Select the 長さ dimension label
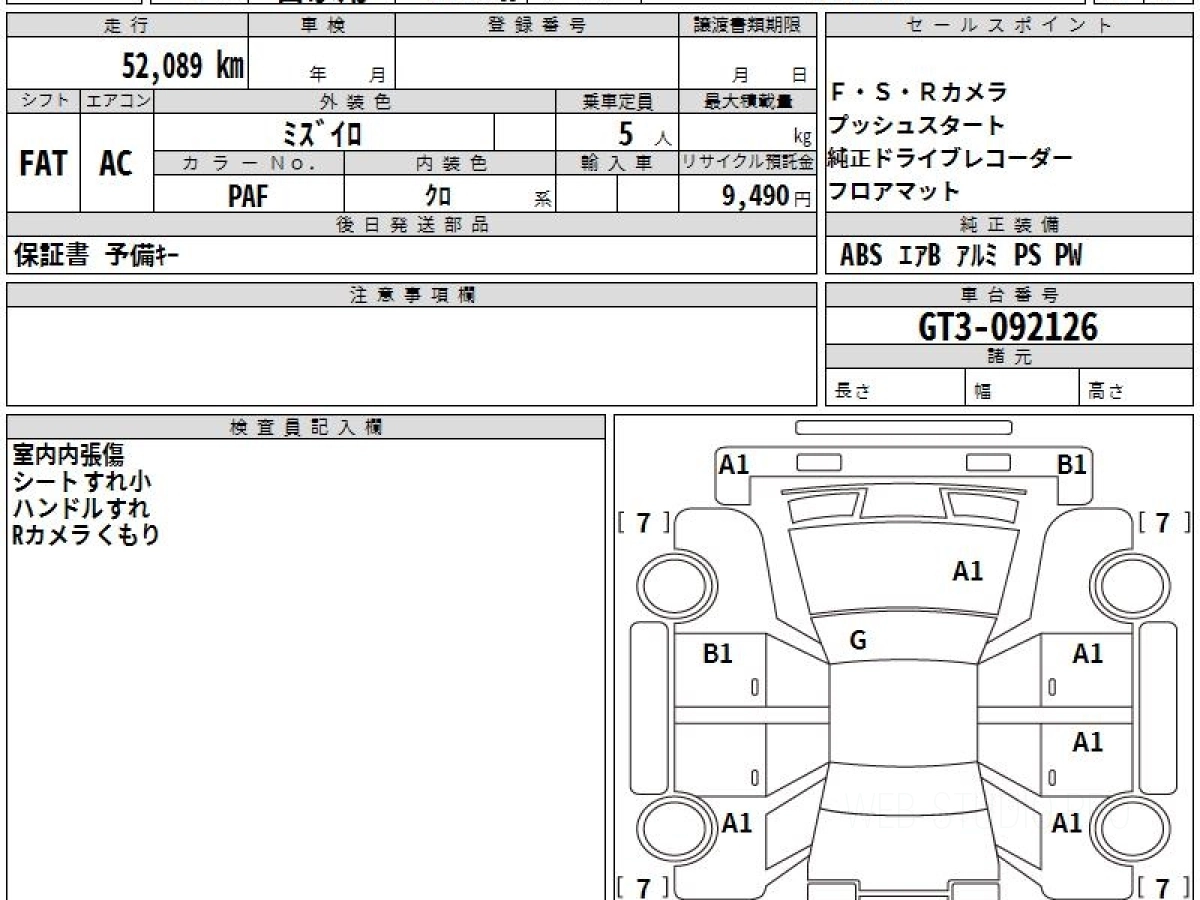 pos(854,392)
